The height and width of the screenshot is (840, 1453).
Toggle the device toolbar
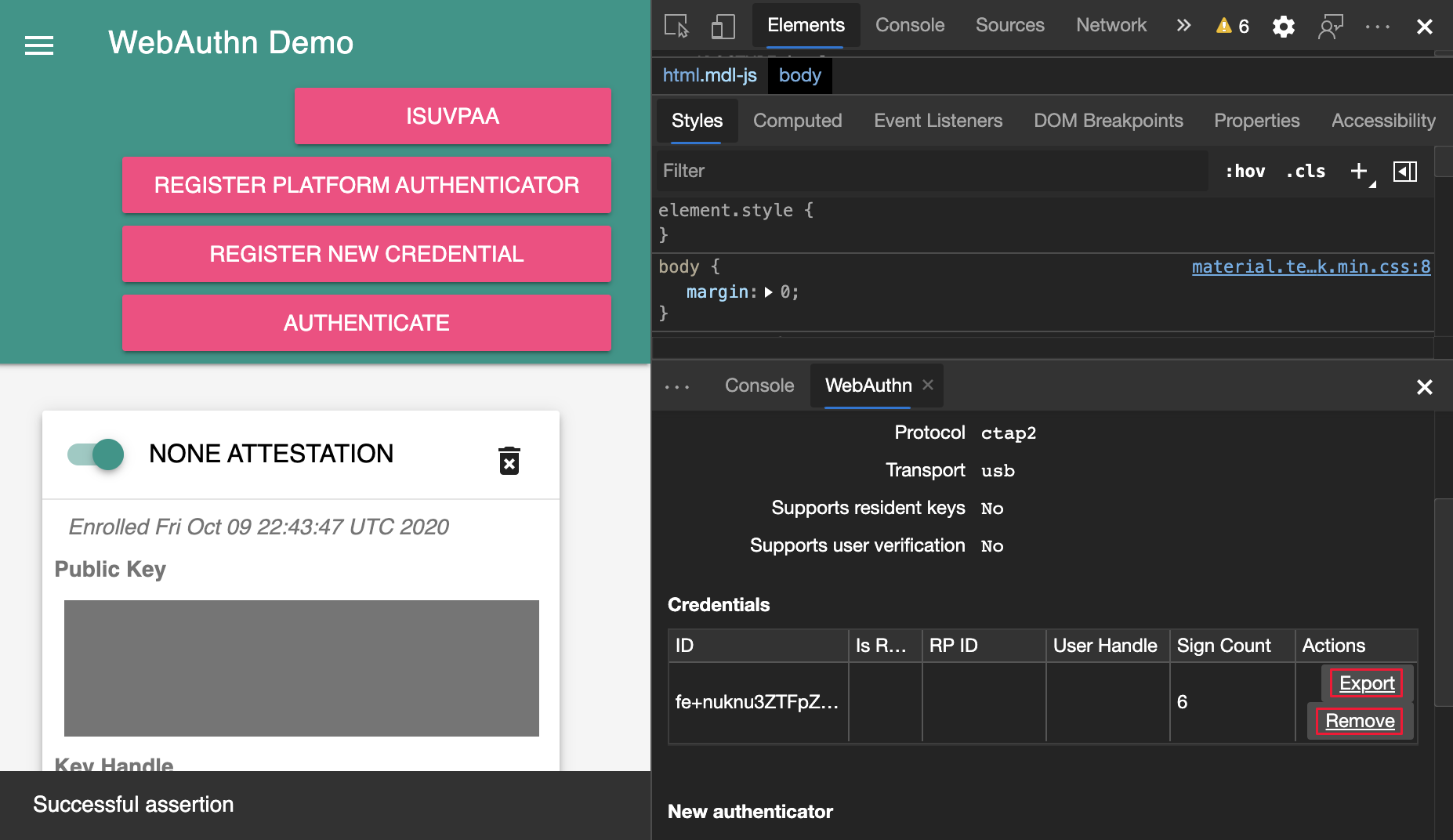click(723, 26)
